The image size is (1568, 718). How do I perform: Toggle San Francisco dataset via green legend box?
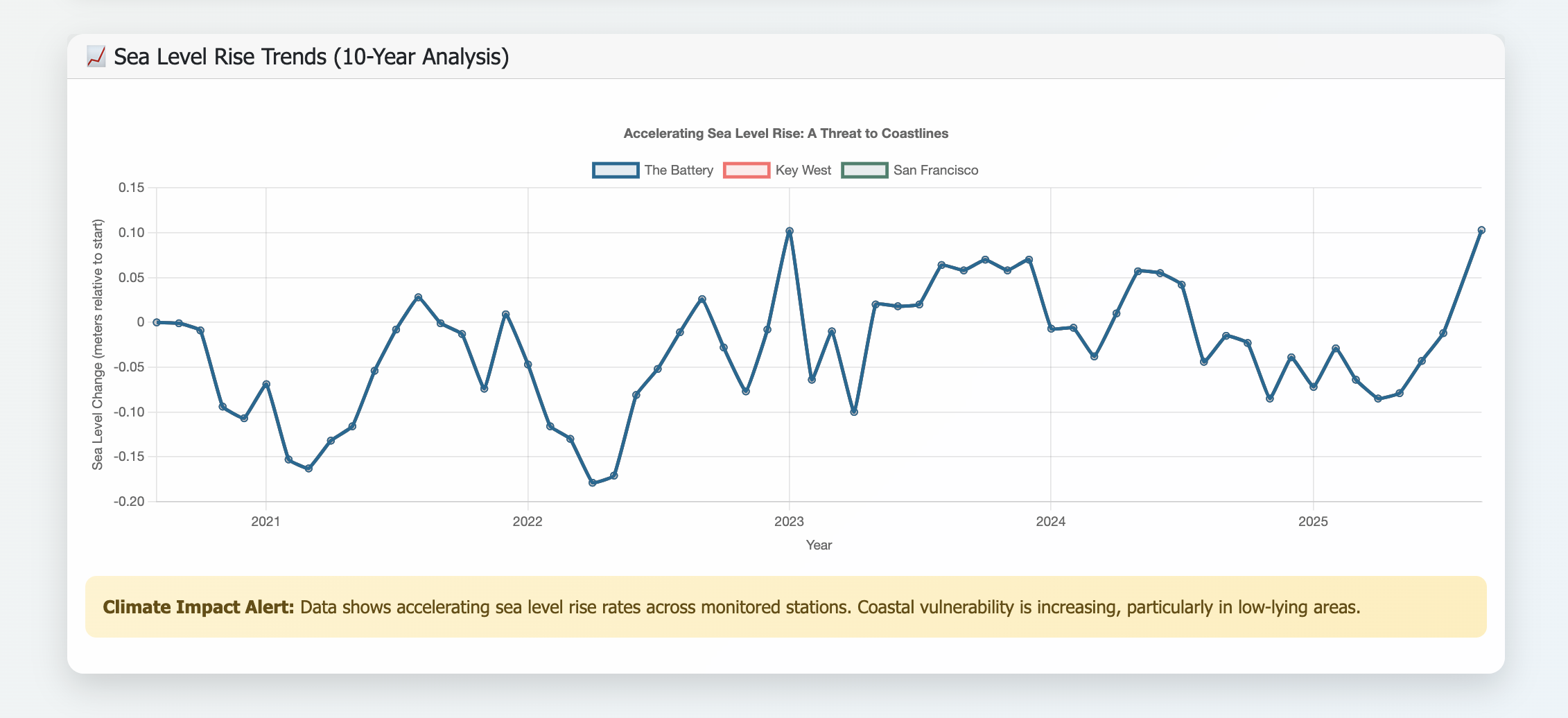[864, 170]
